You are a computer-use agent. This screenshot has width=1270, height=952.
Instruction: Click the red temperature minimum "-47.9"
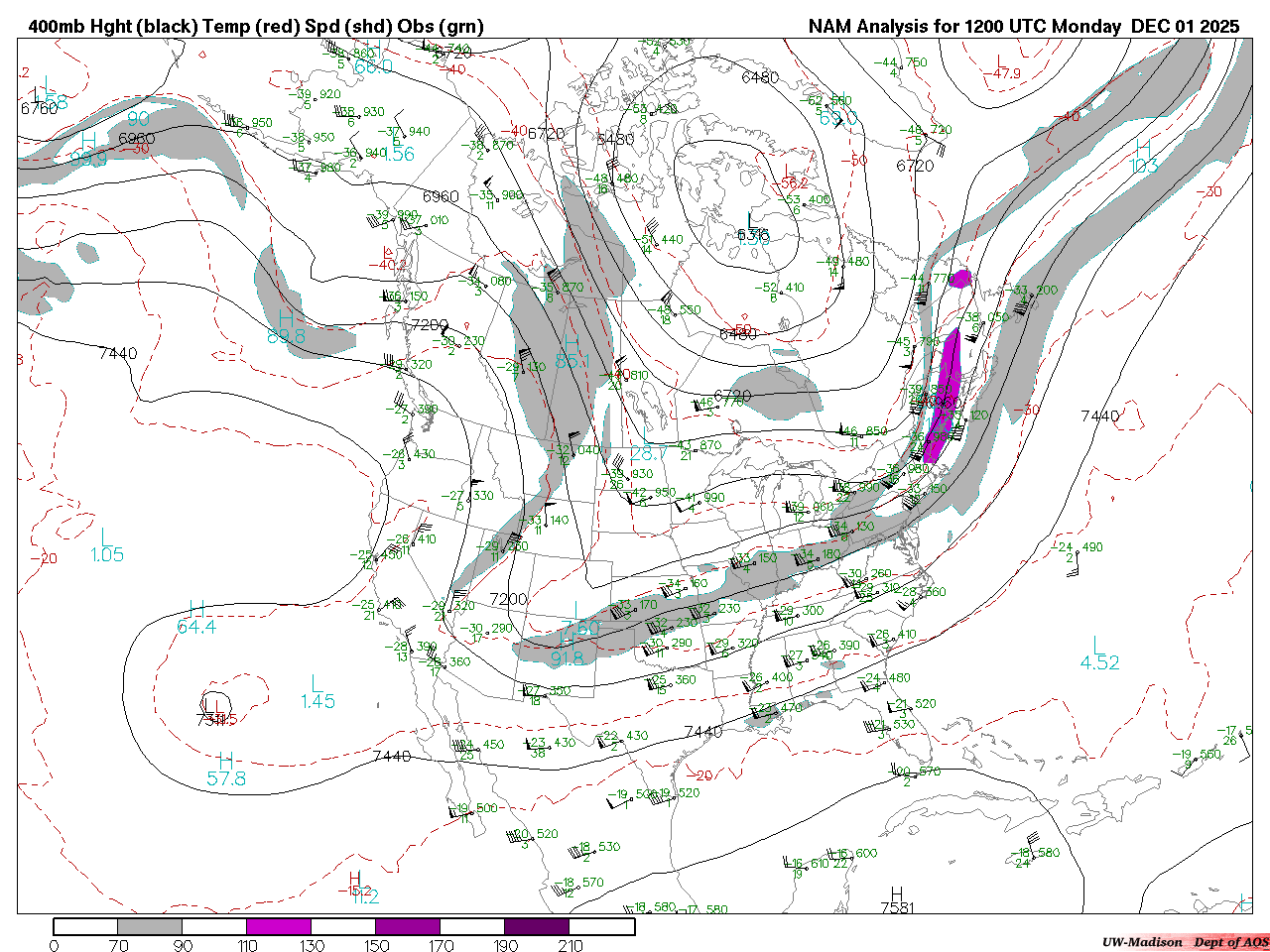coord(1004,73)
